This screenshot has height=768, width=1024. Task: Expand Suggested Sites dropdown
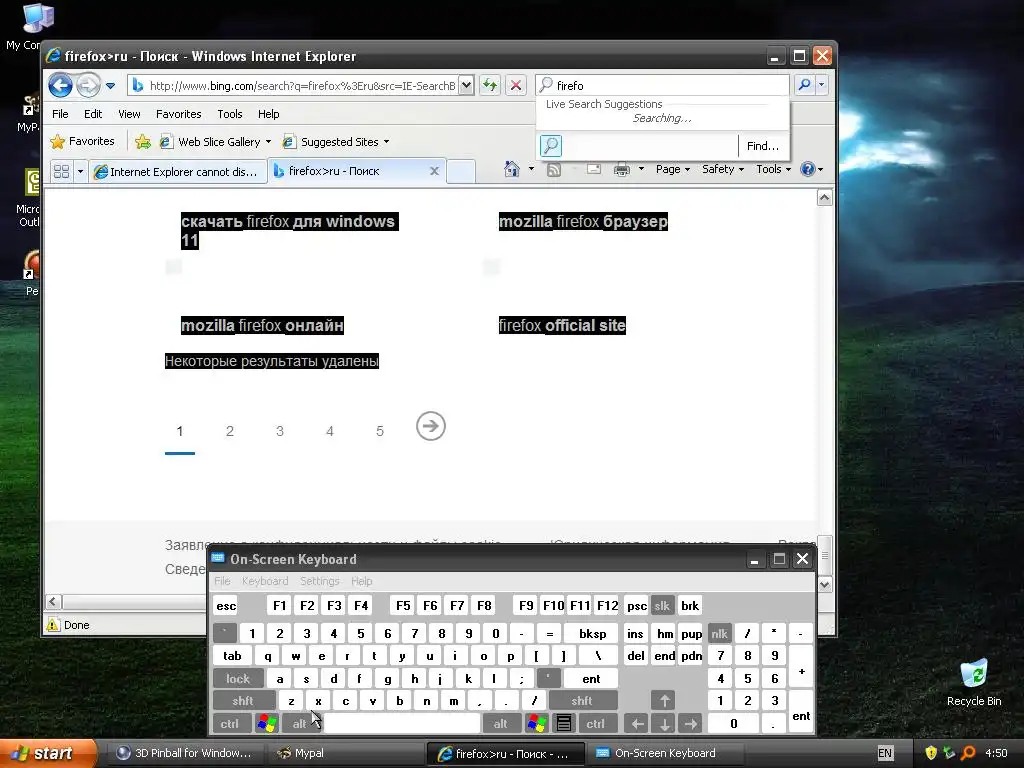coord(387,142)
